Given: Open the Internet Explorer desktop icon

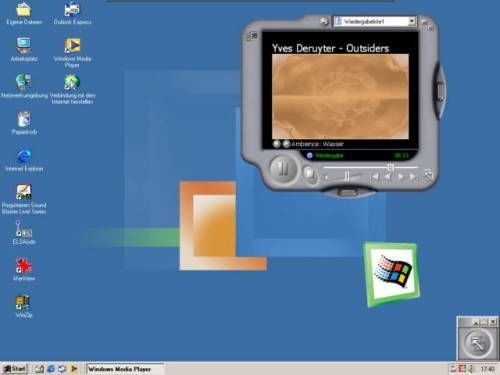Looking at the screenshot, I should tap(24, 160).
